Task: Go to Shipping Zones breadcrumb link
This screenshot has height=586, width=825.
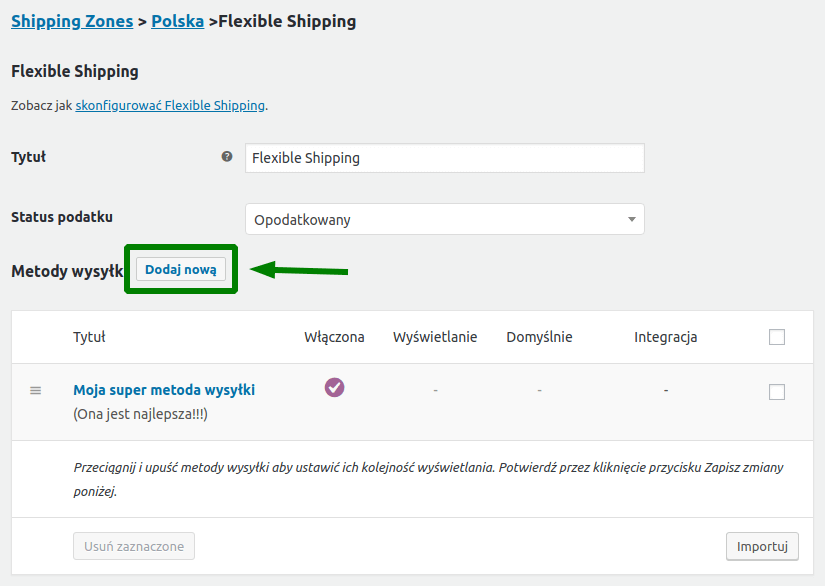Action: (x=72, y=21)
